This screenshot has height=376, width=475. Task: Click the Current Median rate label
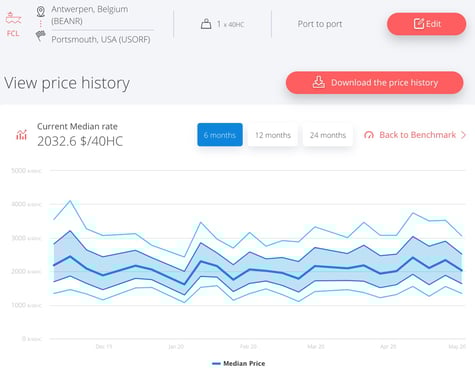tap(77, 126)
